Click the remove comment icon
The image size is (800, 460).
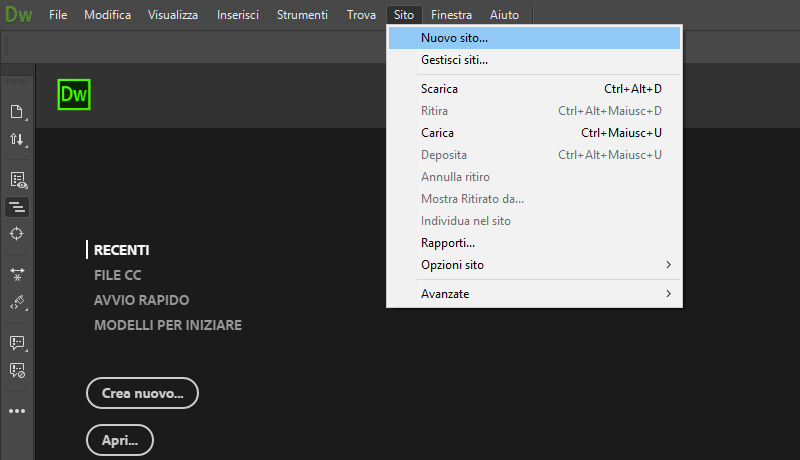click(x=17, y=370)
